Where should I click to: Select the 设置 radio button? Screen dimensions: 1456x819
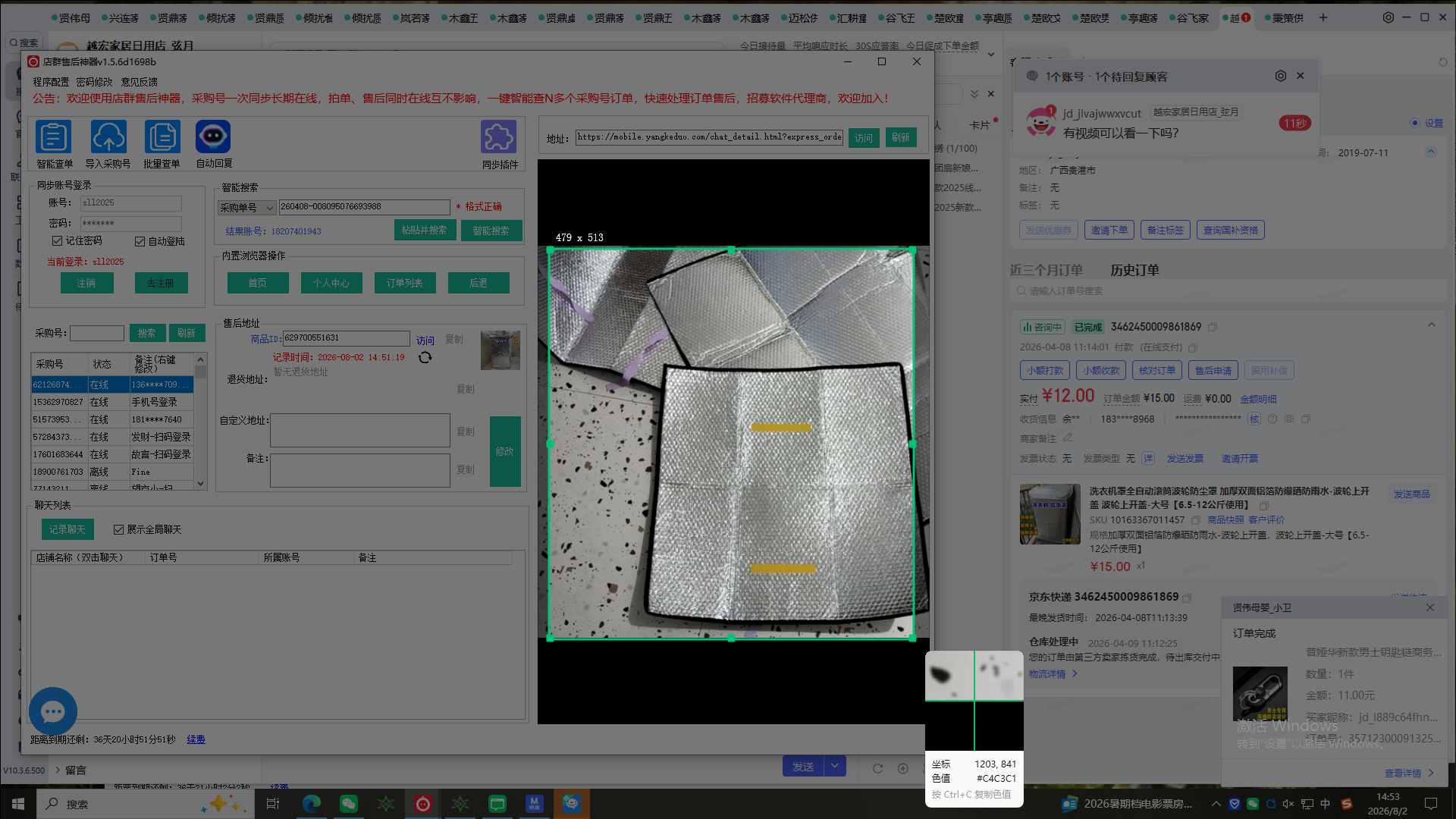pyautogui.click(x=1414, y=123)
